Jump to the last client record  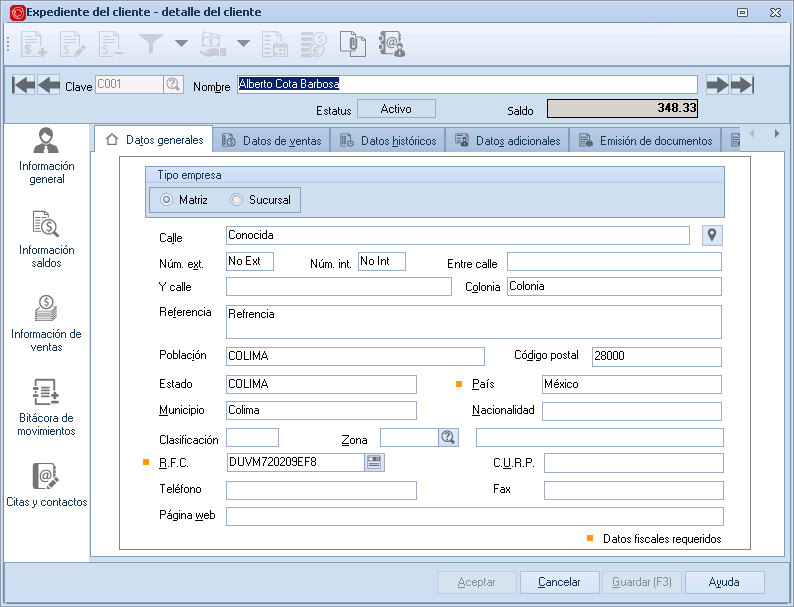click(742, 85)
